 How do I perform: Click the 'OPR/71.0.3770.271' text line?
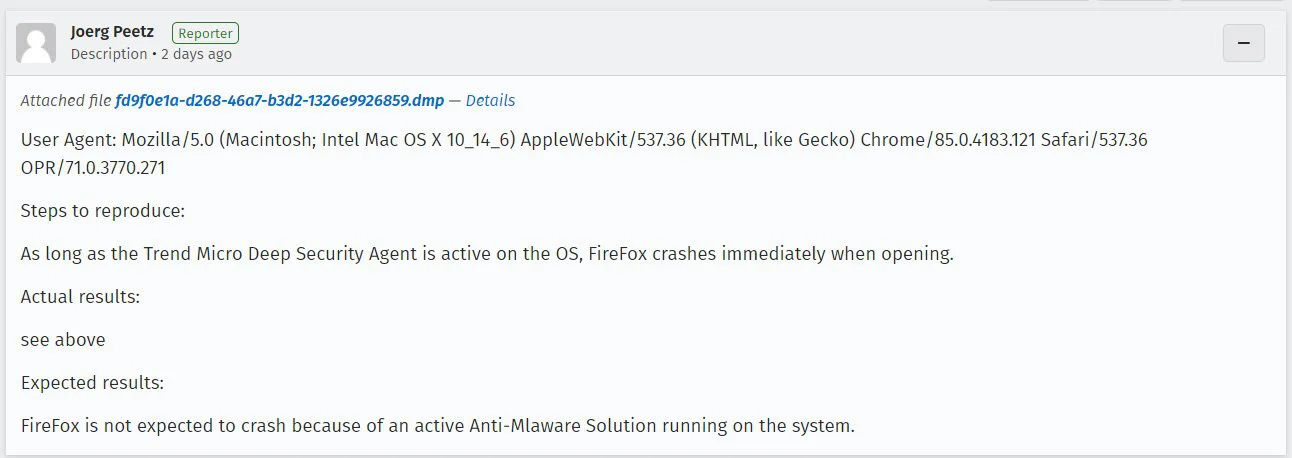click(93, 168)
